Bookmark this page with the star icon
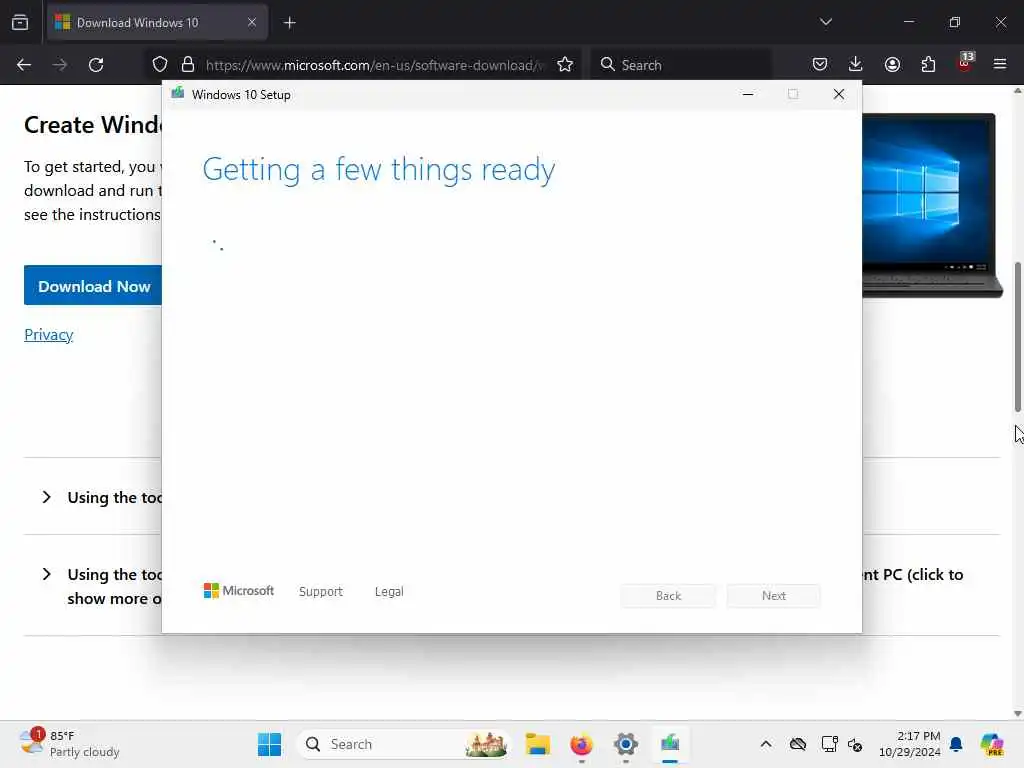This screenshot has height=768, width=1024. coord(565,65)
